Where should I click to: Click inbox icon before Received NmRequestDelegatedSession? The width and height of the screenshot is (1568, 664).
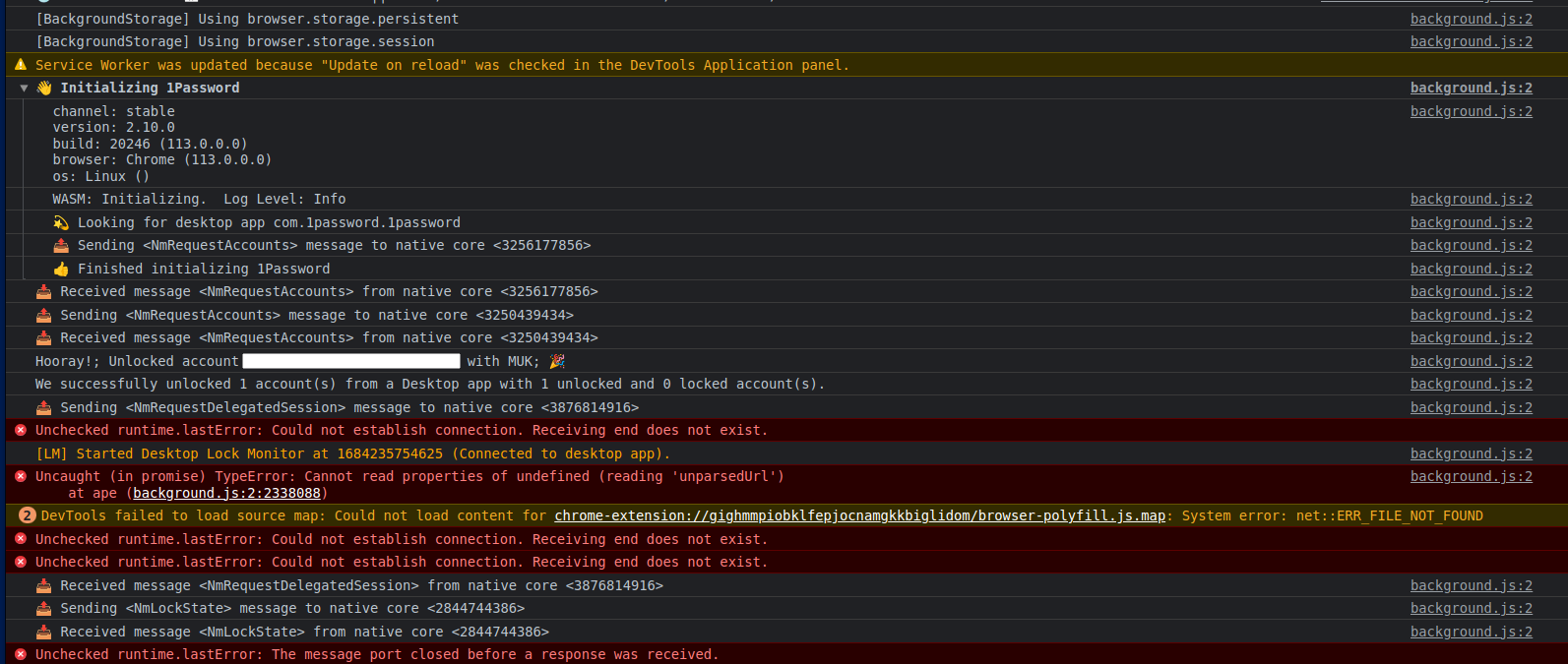tap(43, 585)
